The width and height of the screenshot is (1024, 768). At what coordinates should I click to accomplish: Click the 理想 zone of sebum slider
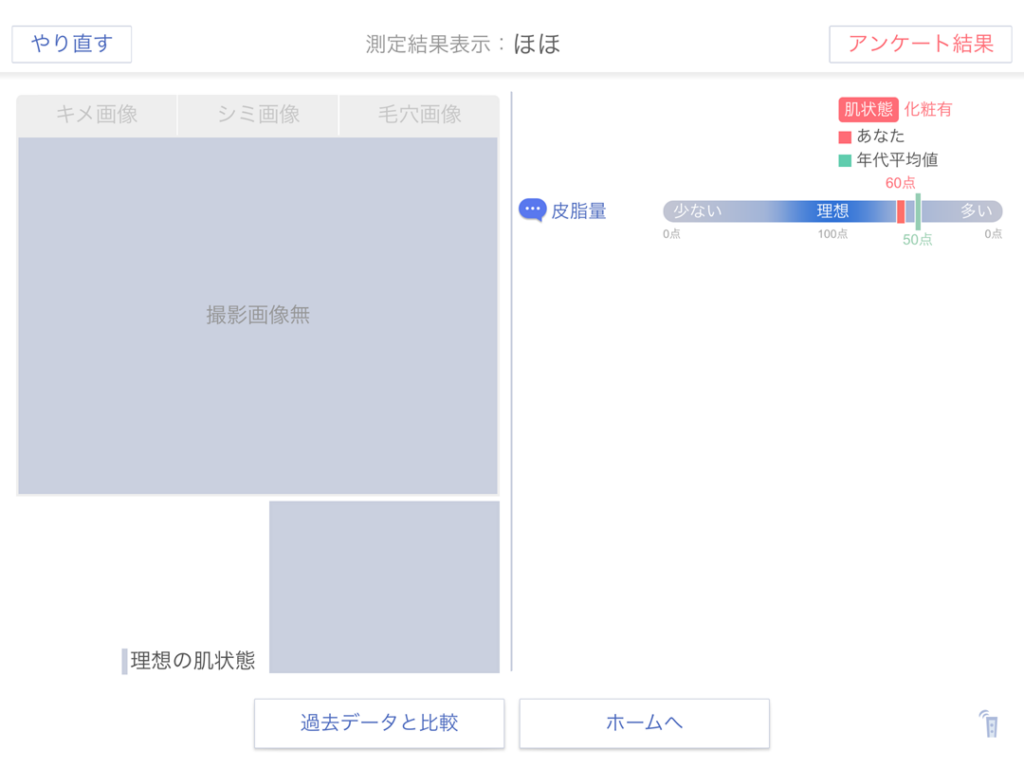832,211
